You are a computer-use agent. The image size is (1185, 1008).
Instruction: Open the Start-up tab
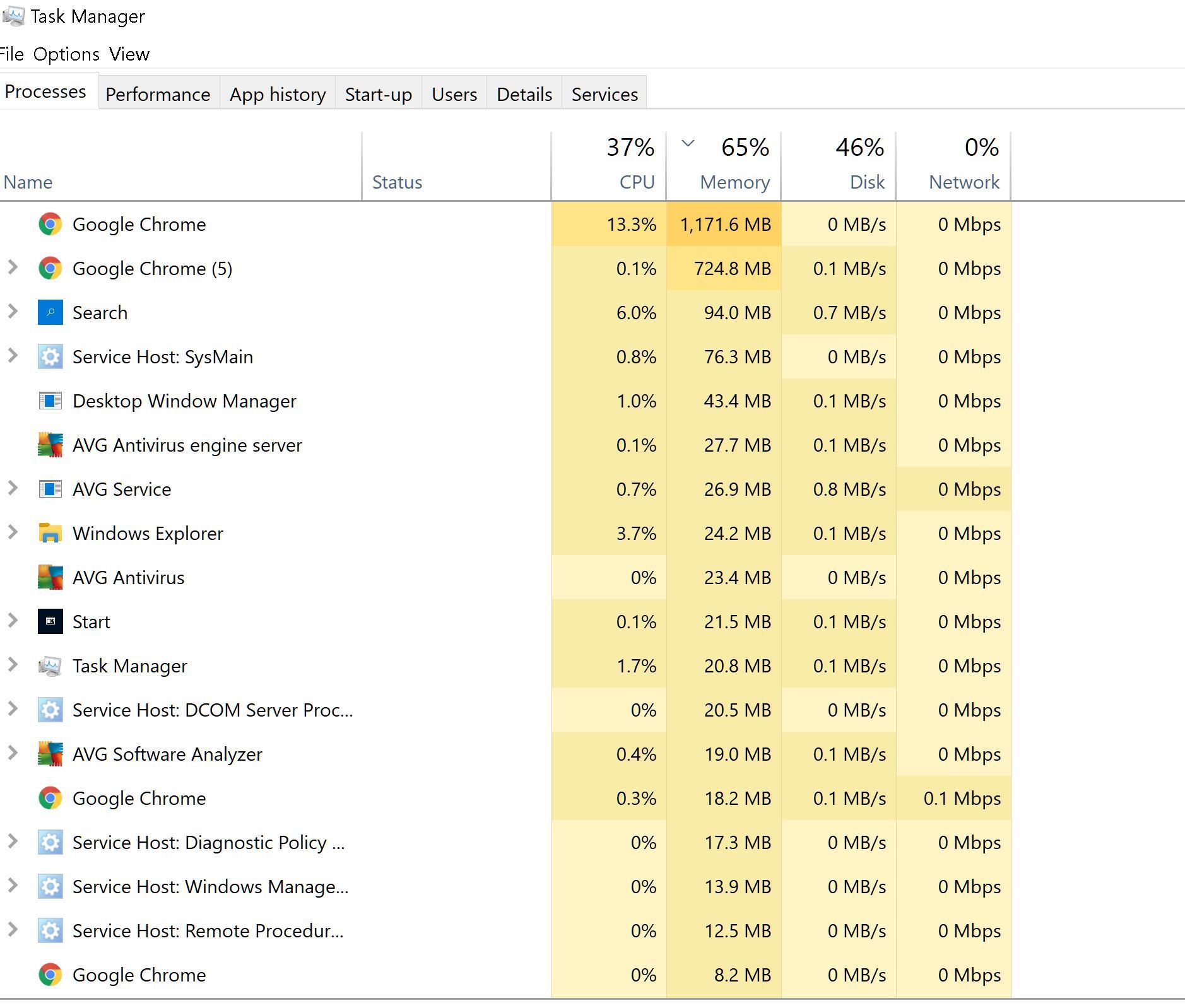378,95
